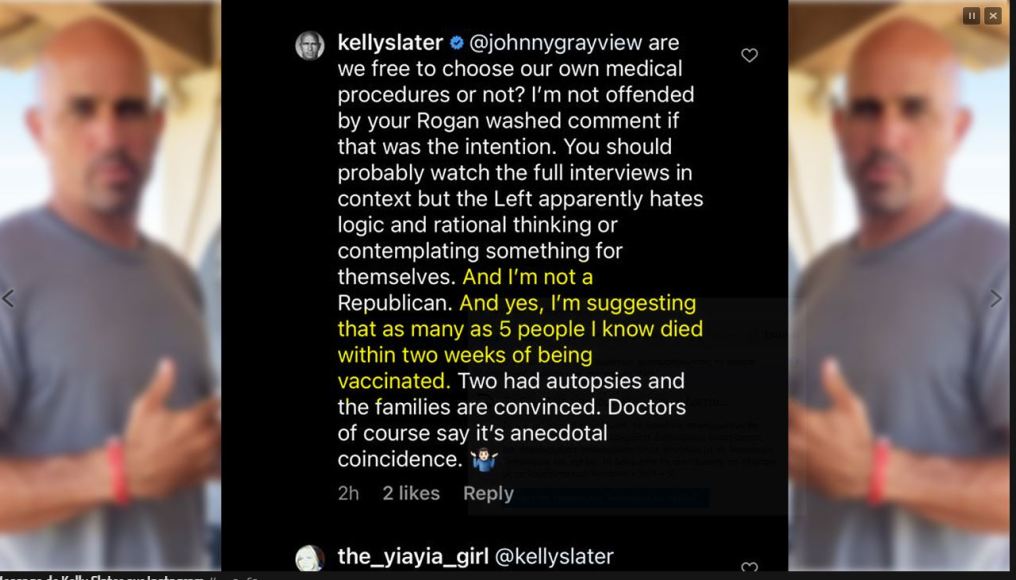Open the_yiayia_girl's profile picture
This screenshot has height=580, width=1016.
tap(310, 558)
